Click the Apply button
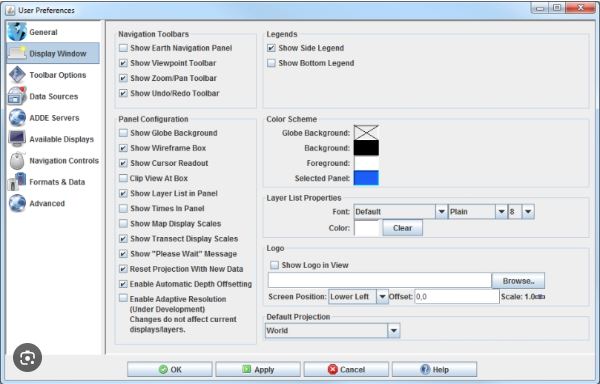600x384 pixels. pyautogui.click(x=258, y=369)
